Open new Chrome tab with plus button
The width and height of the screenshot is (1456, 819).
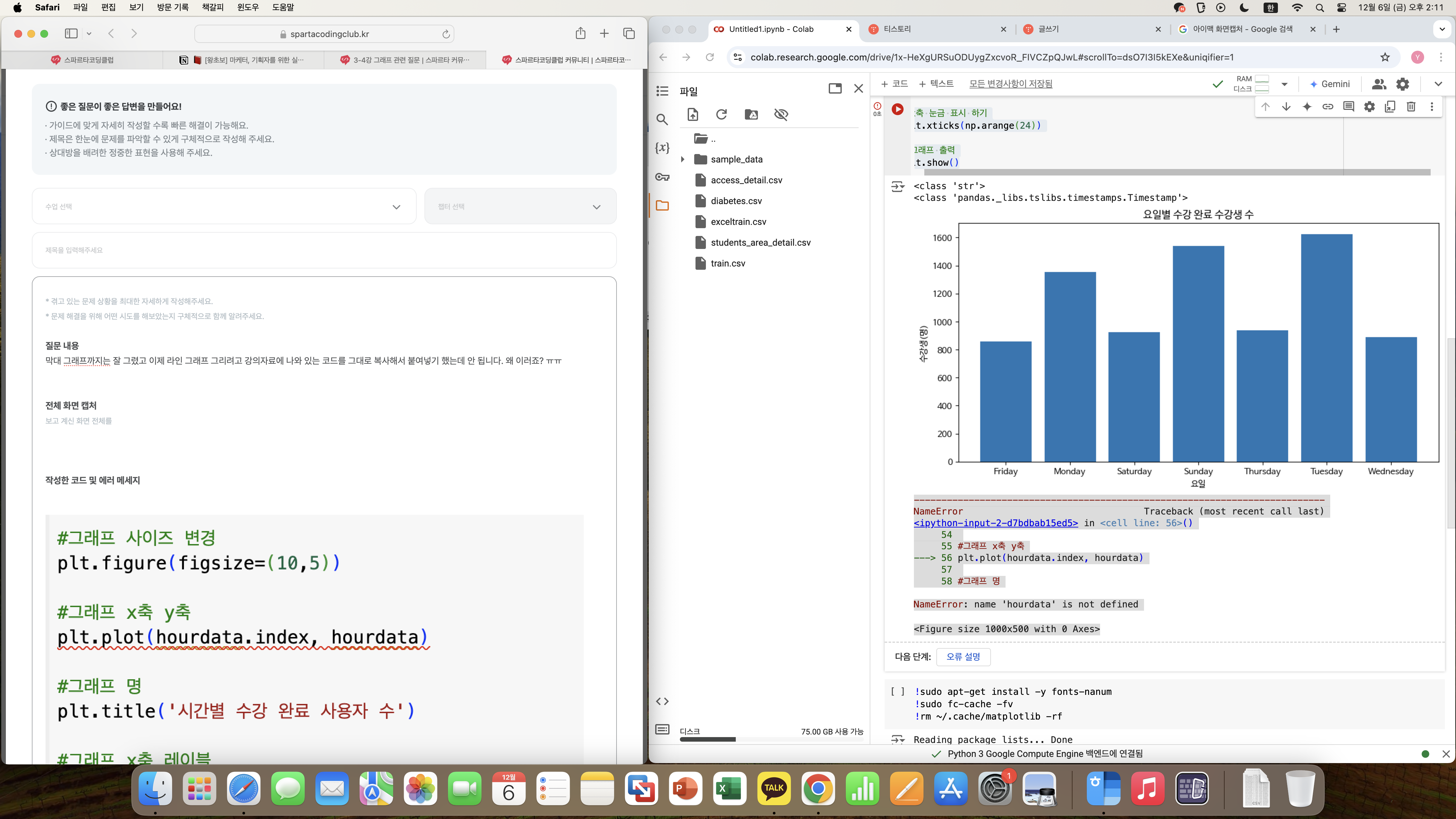point(1336,29)
